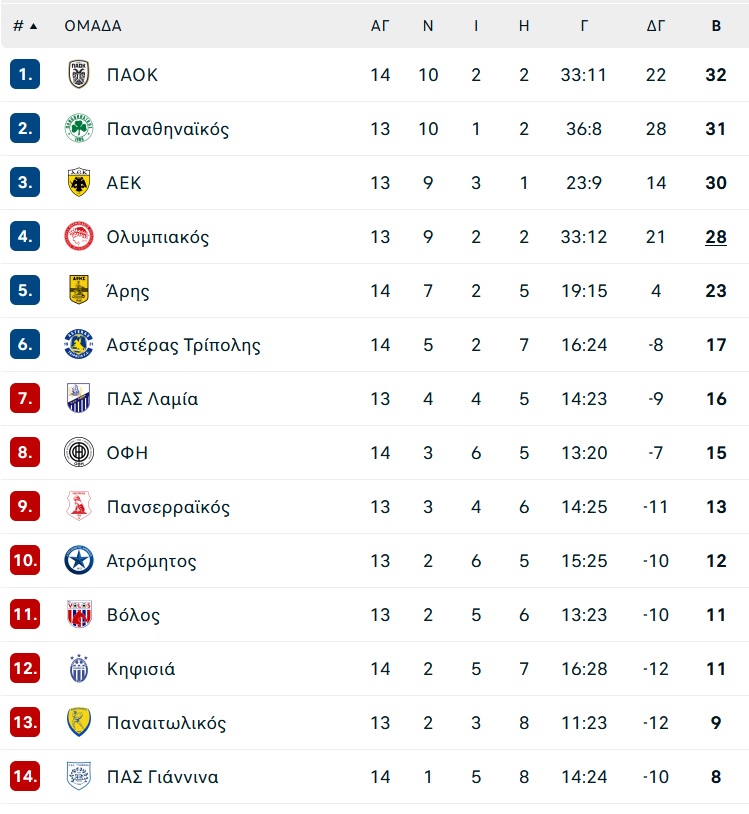Click the Άρης yellow crest icon
This screenshot has width=749, height=814.
(79, 290)
